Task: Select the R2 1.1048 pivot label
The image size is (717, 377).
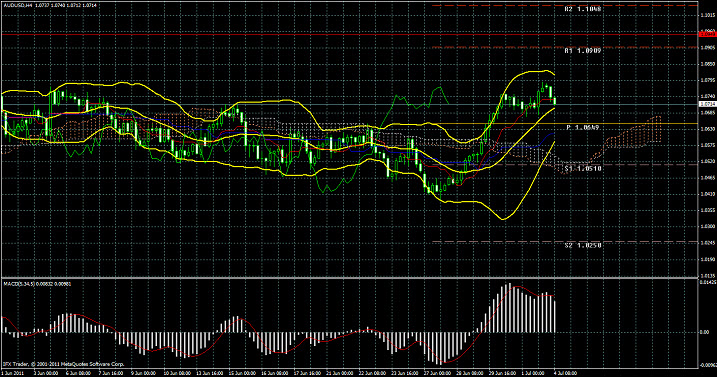Action: pos(583,9)
